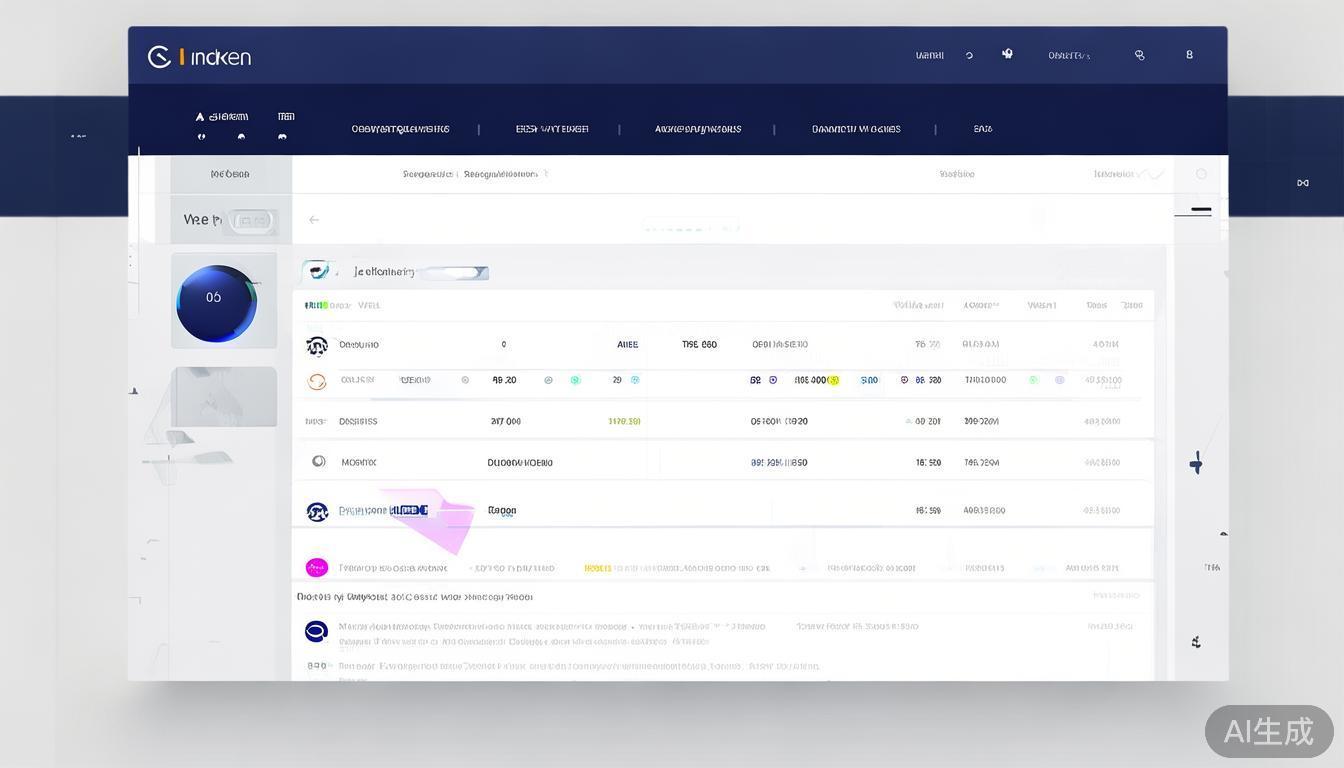Click the orange circular coin icon
1344x768 pixels.
coord(317,380)
